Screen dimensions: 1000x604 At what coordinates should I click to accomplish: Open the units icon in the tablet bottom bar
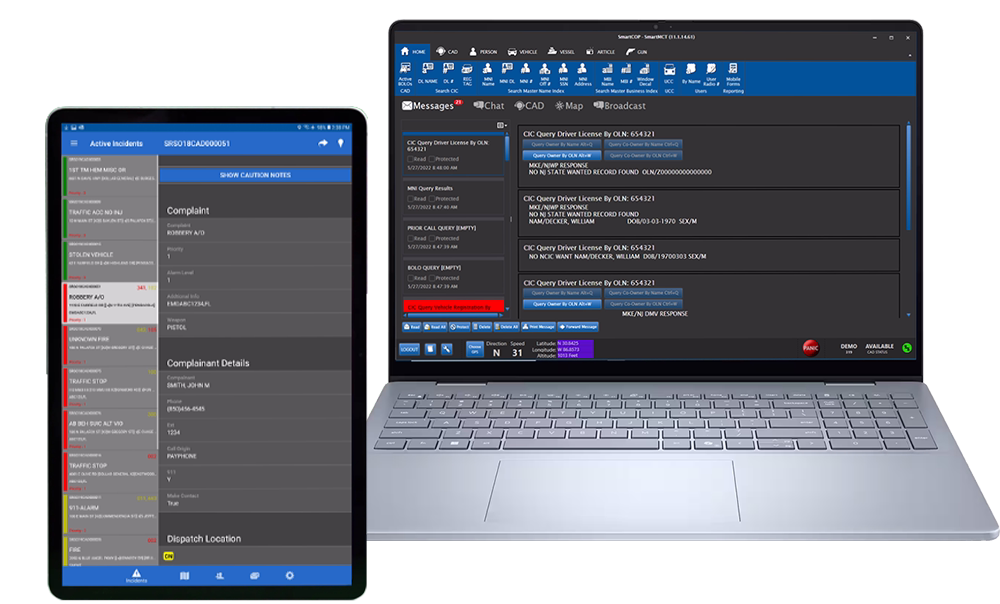pyautogui.click(x=219, y=575)
